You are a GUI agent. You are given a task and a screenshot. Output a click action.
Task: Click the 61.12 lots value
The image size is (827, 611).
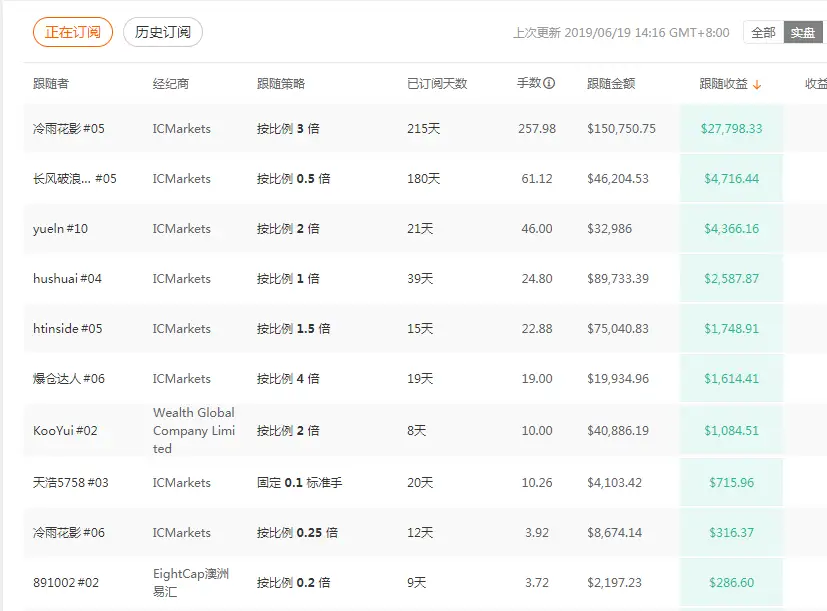[x=537, y=179]
